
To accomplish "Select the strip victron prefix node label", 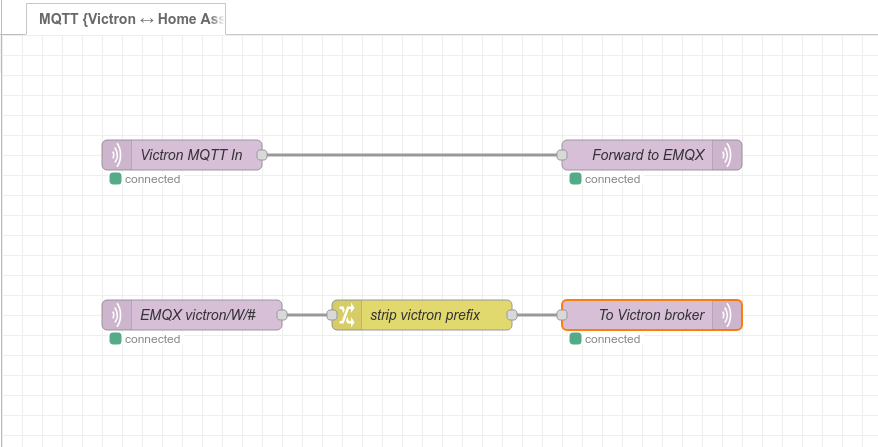I will tap(425, 315).
